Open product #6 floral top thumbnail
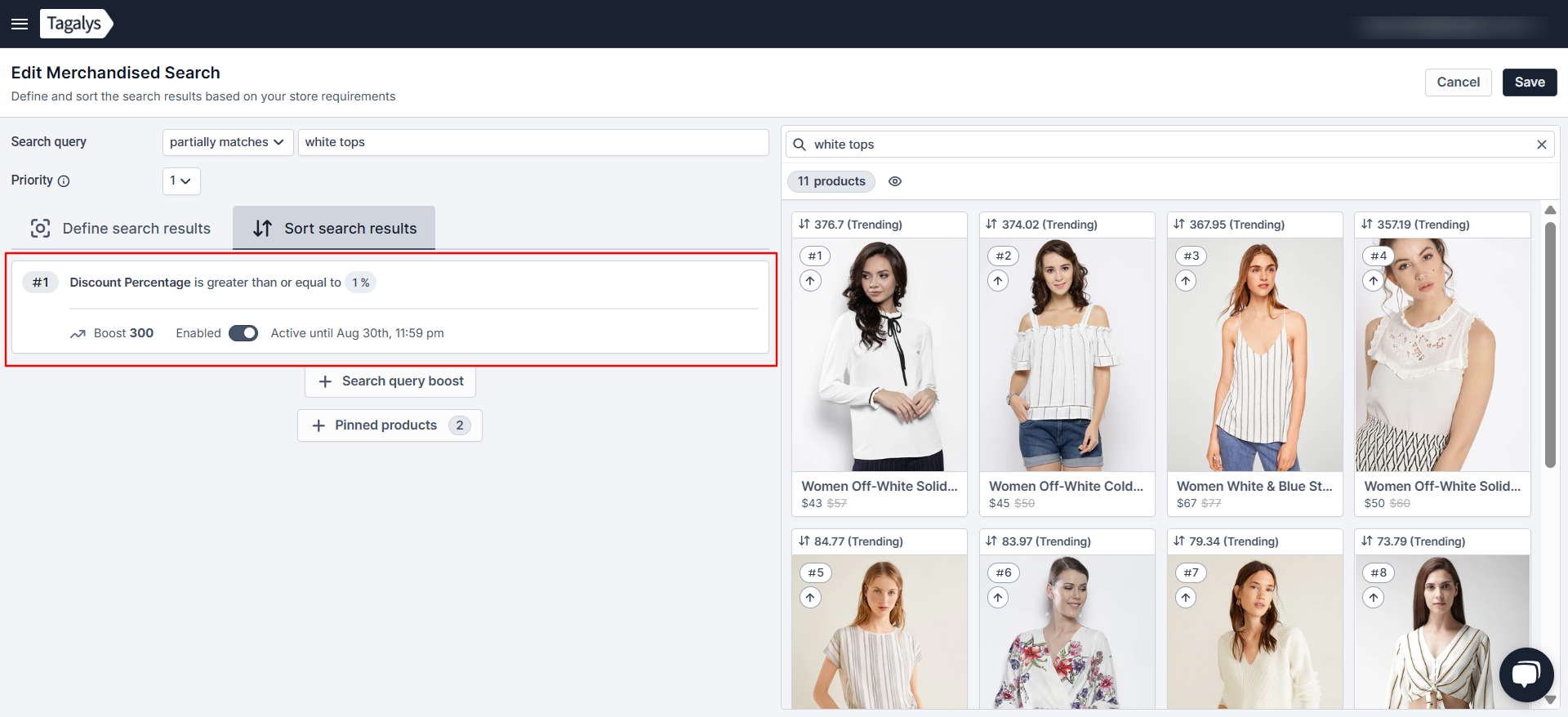Screen dimensions: 1568x717 [x=1067, y=632]
